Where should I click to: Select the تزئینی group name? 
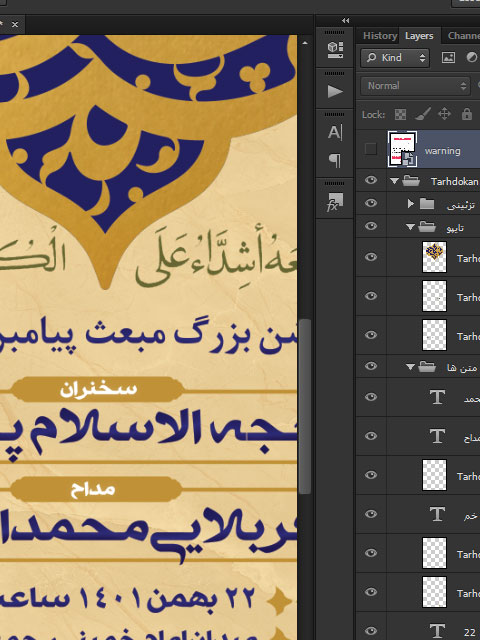coord(461,205)
